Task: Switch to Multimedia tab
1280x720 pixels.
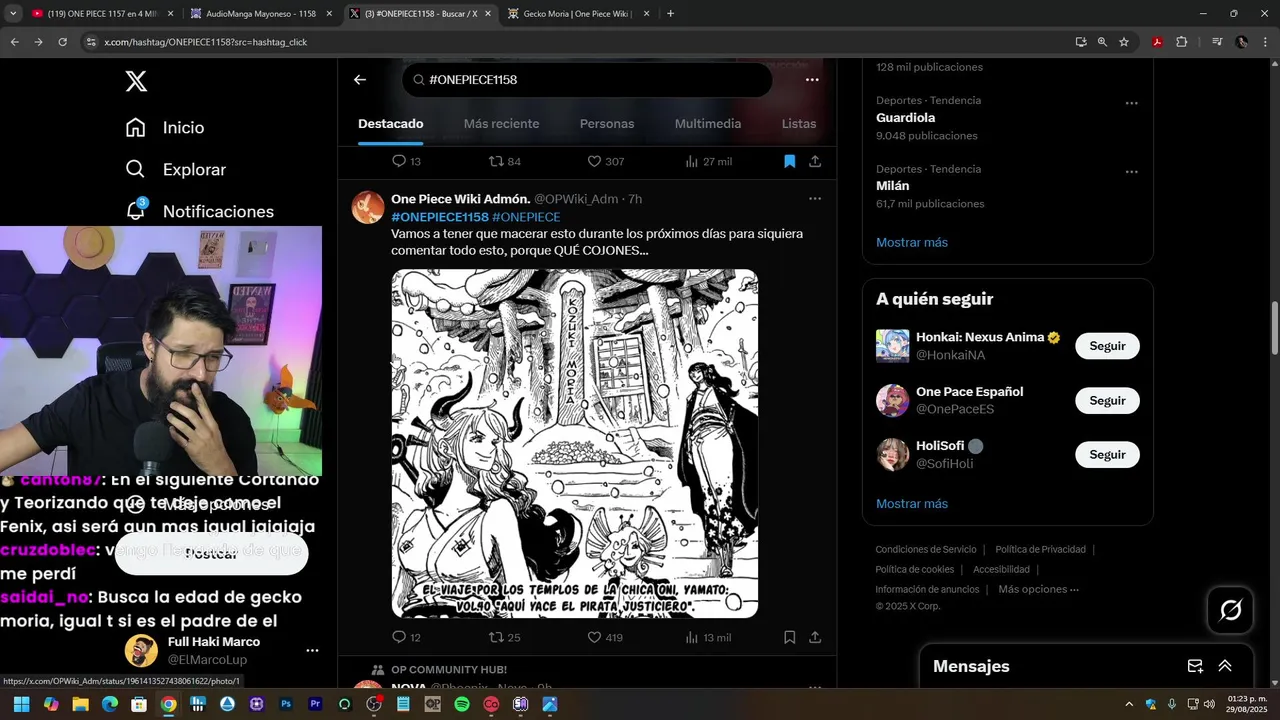Action: [x=708, y=124]
